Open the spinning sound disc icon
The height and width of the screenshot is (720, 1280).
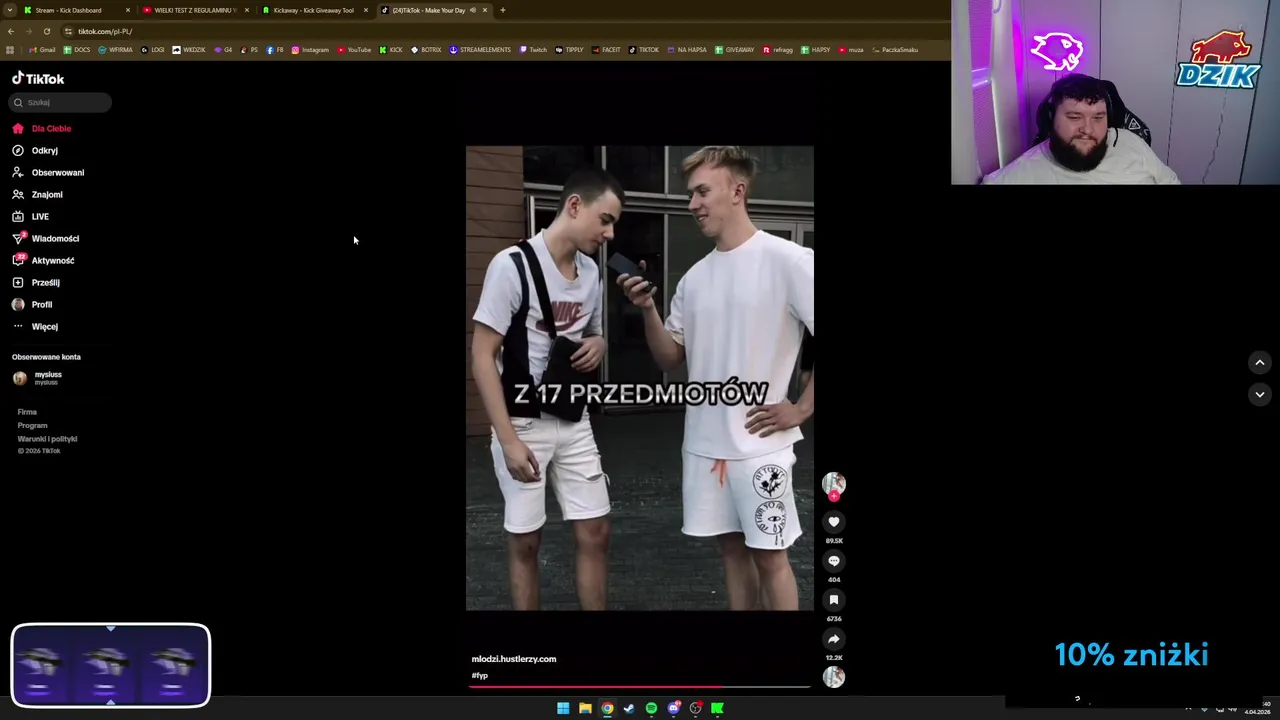click(x=833, y=677)
